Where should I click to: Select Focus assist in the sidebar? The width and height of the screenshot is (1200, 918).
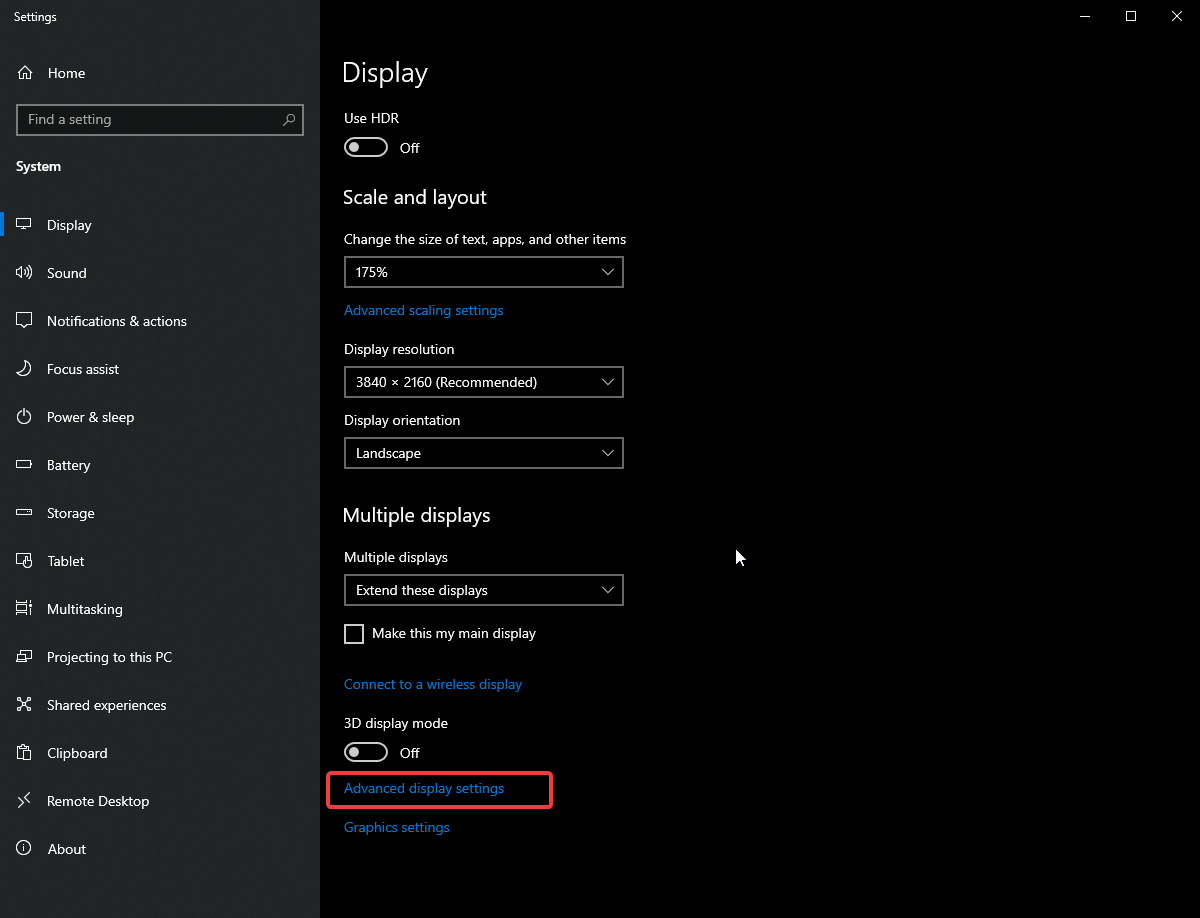[x=160, y=369]
